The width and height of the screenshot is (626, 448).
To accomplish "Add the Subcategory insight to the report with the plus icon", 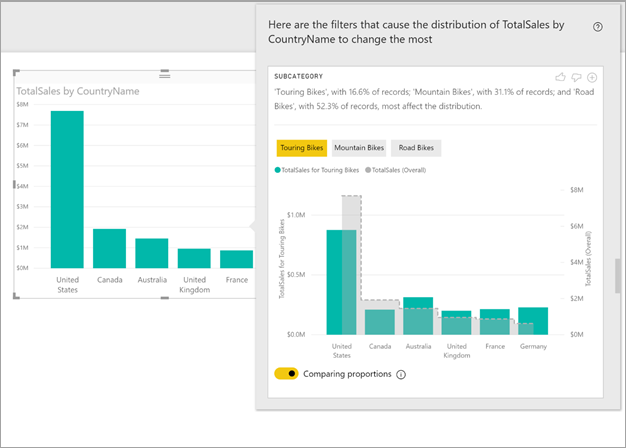I will (x=592, y=77).
